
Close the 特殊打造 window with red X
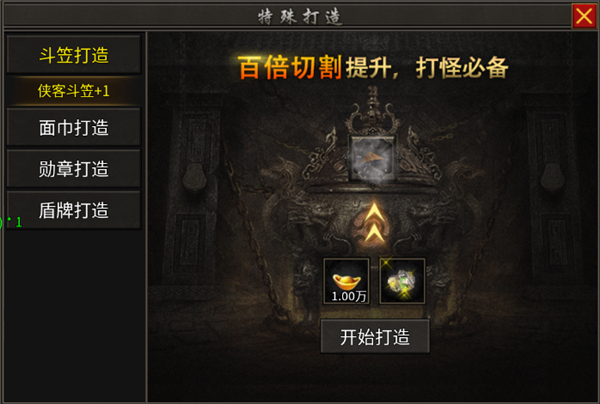[x=584, y=16]
